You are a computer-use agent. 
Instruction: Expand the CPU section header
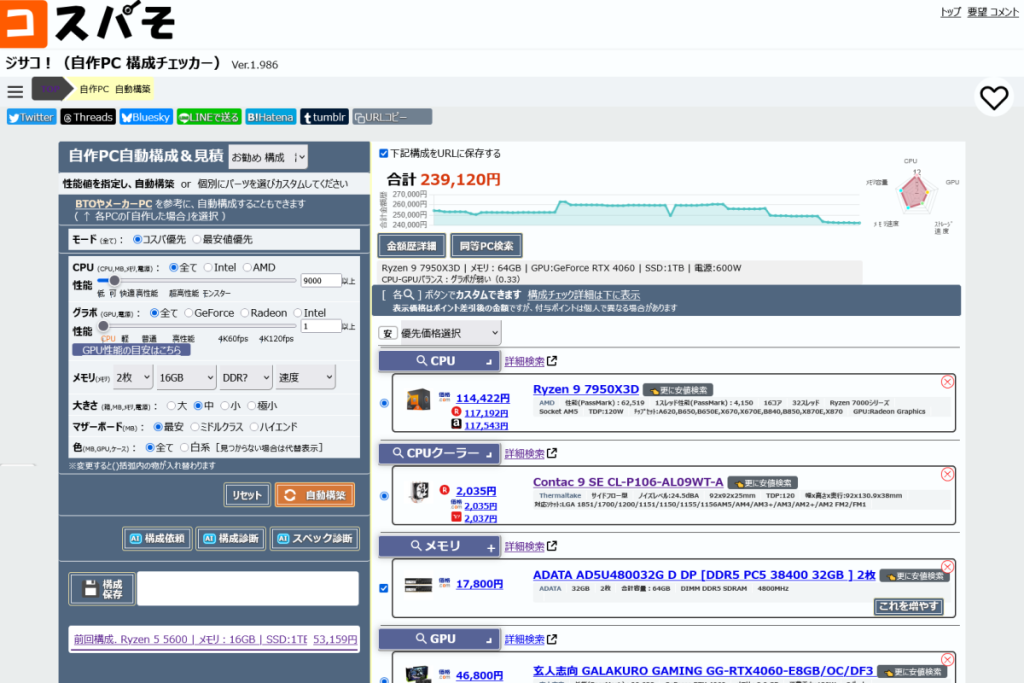click(439, 361)
